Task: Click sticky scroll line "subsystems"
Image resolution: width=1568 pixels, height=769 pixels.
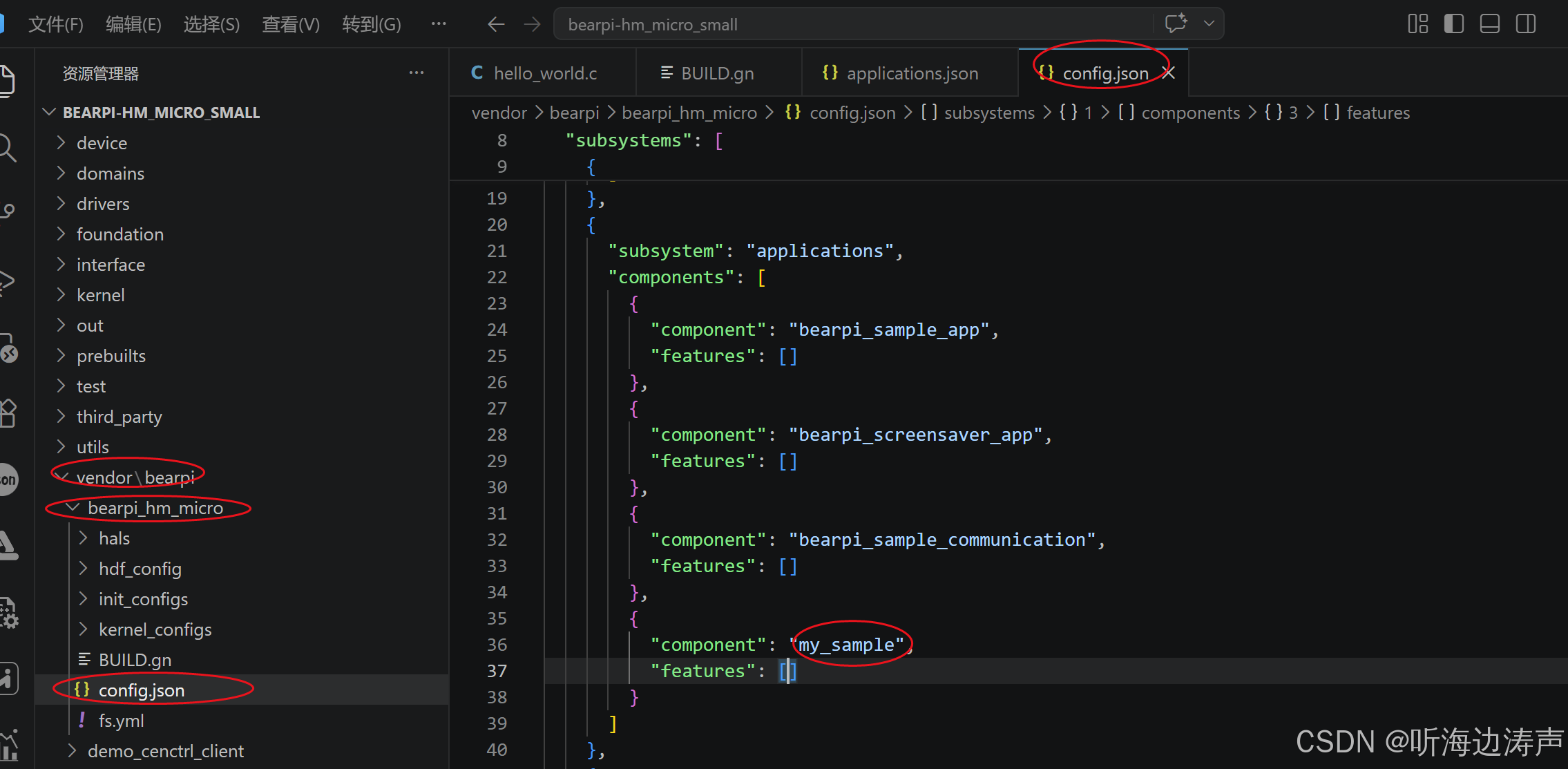Action: click(629, 140)
